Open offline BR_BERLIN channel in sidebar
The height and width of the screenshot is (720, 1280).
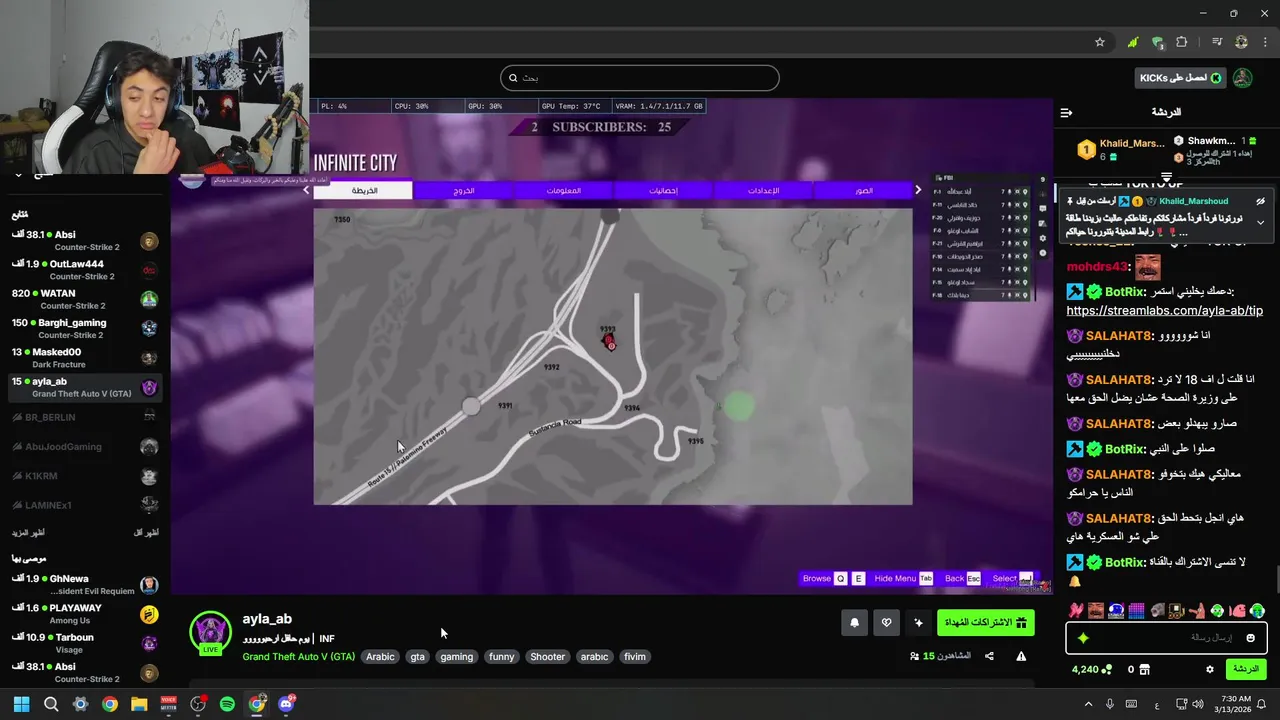click(85, 417)
